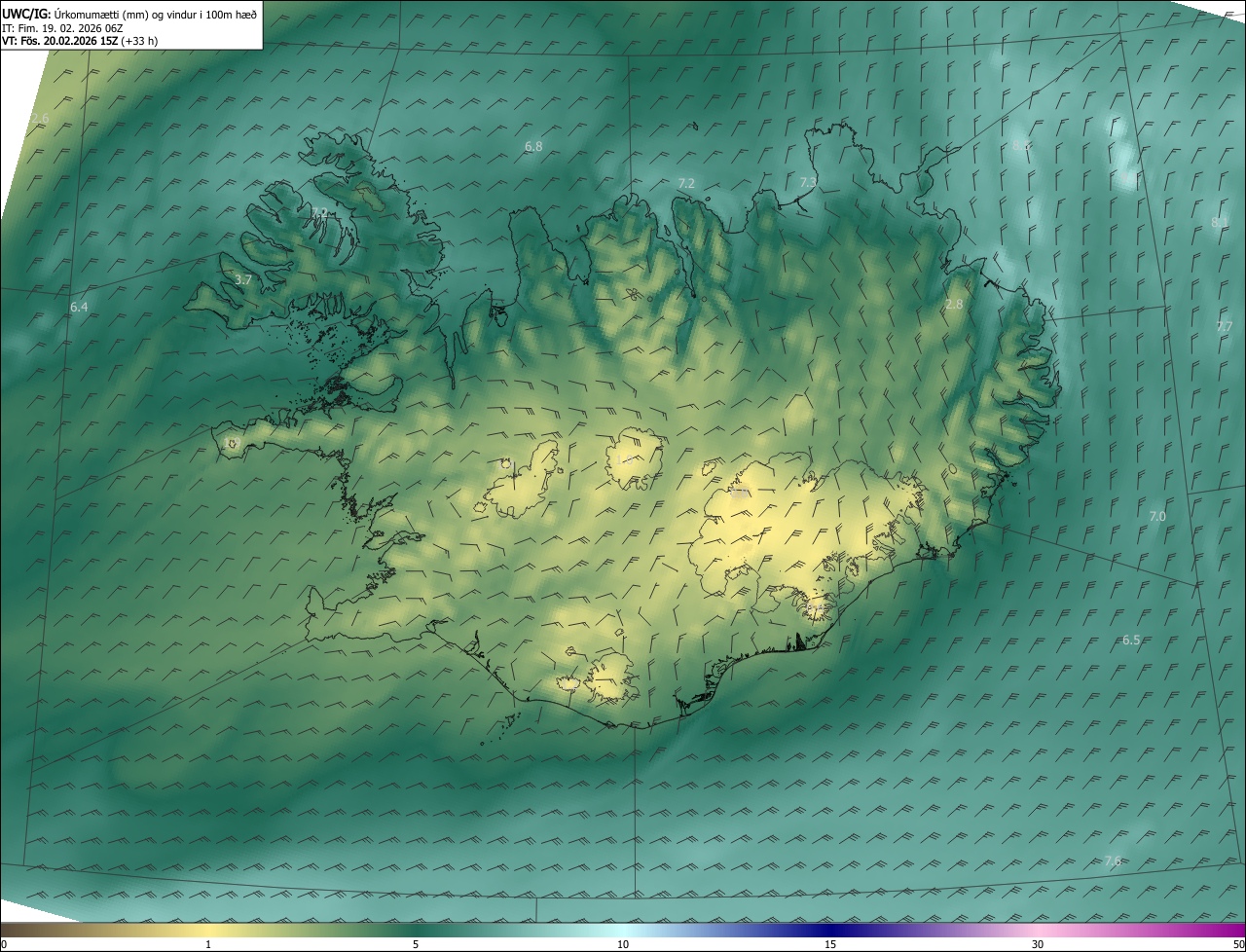The height and width of the screenshot is (952, 1246).
Task: Click the 7.3 value label on the map
Action: [x=808, y=182]
